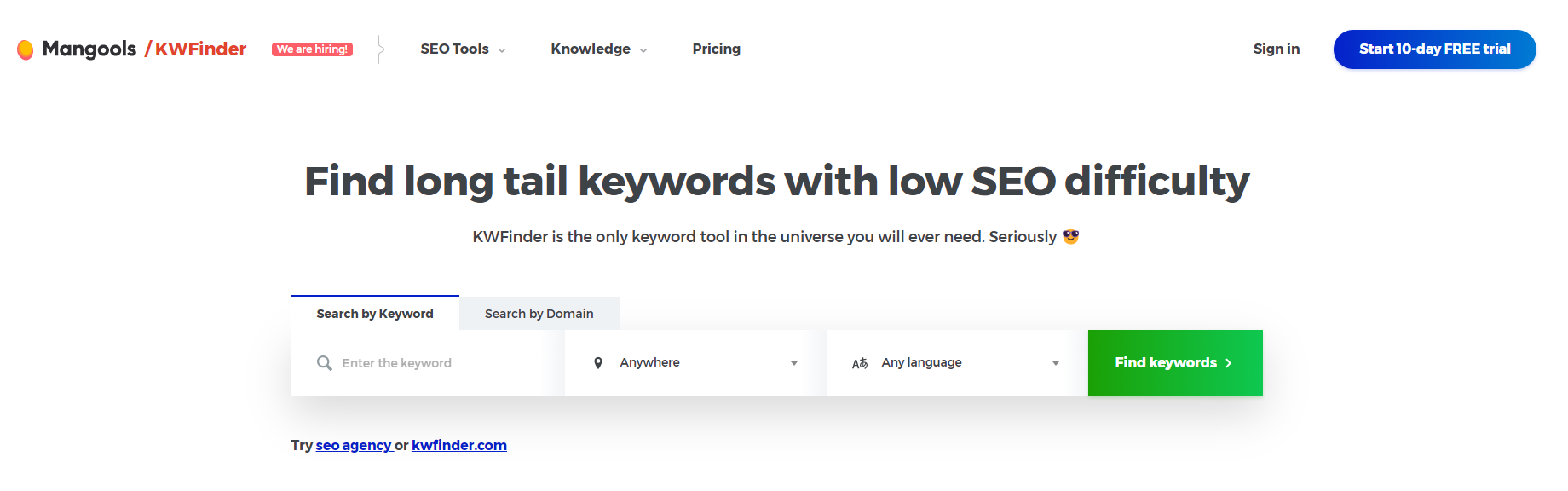Screen dimensions: 1568x491
Task: Switch to Search by Domain tab
Action: (x=539, y=314)
